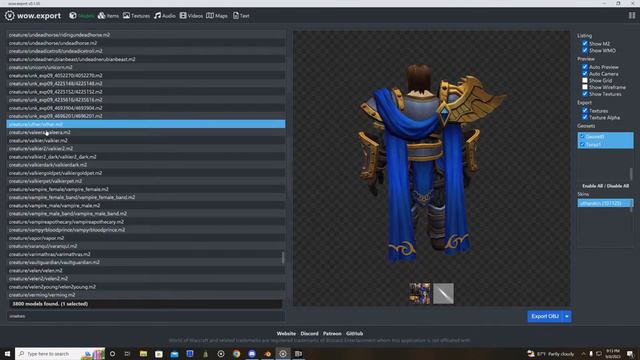Open Discord from the taskbar
This screenshot has height=360, width=640.
point(252,353)
